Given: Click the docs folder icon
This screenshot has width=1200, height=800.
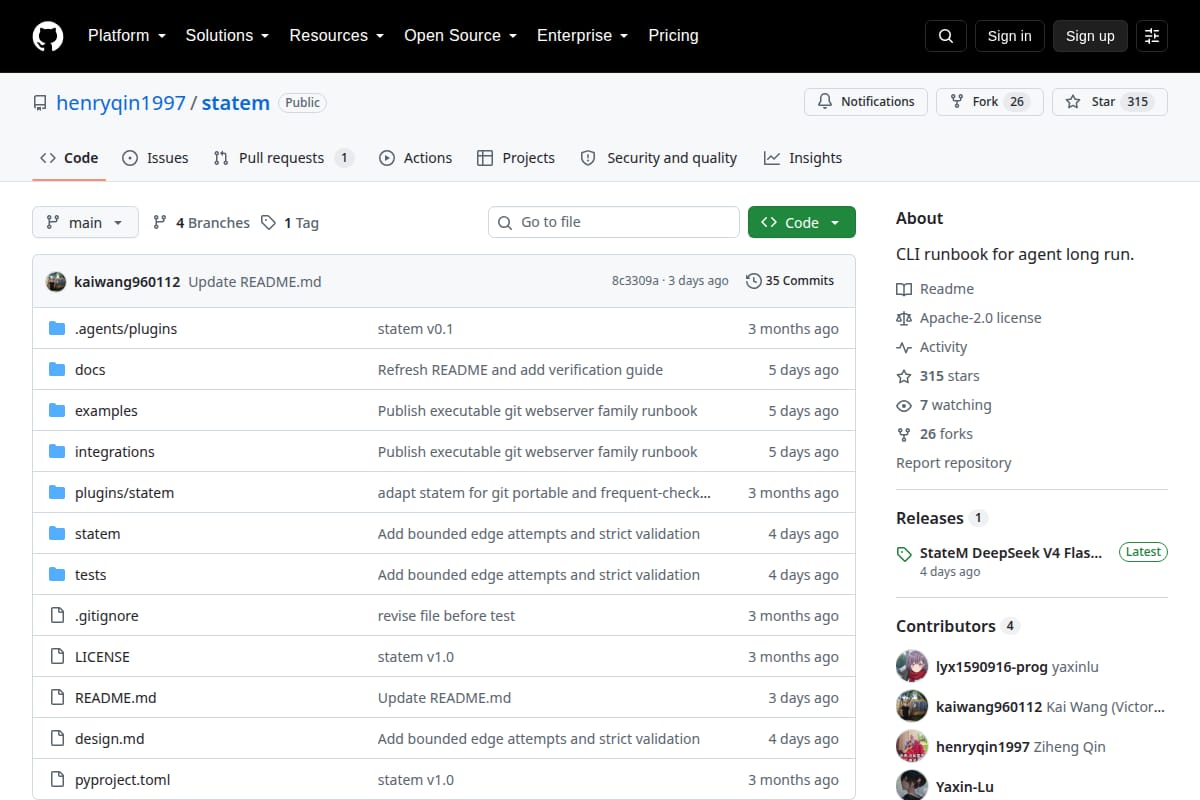Looking at the screenshot, I should point(57,370).
